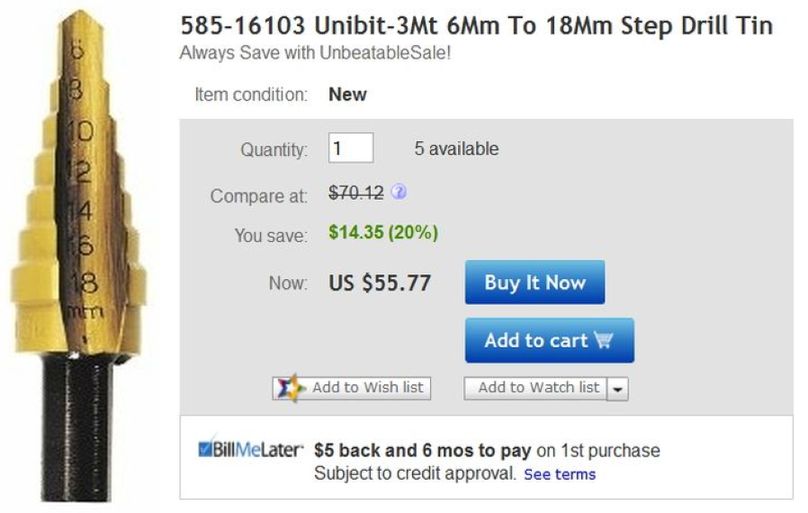This screenshot has height=513, width=808.
Task: Open the See terms link
Action: [559, 474]
